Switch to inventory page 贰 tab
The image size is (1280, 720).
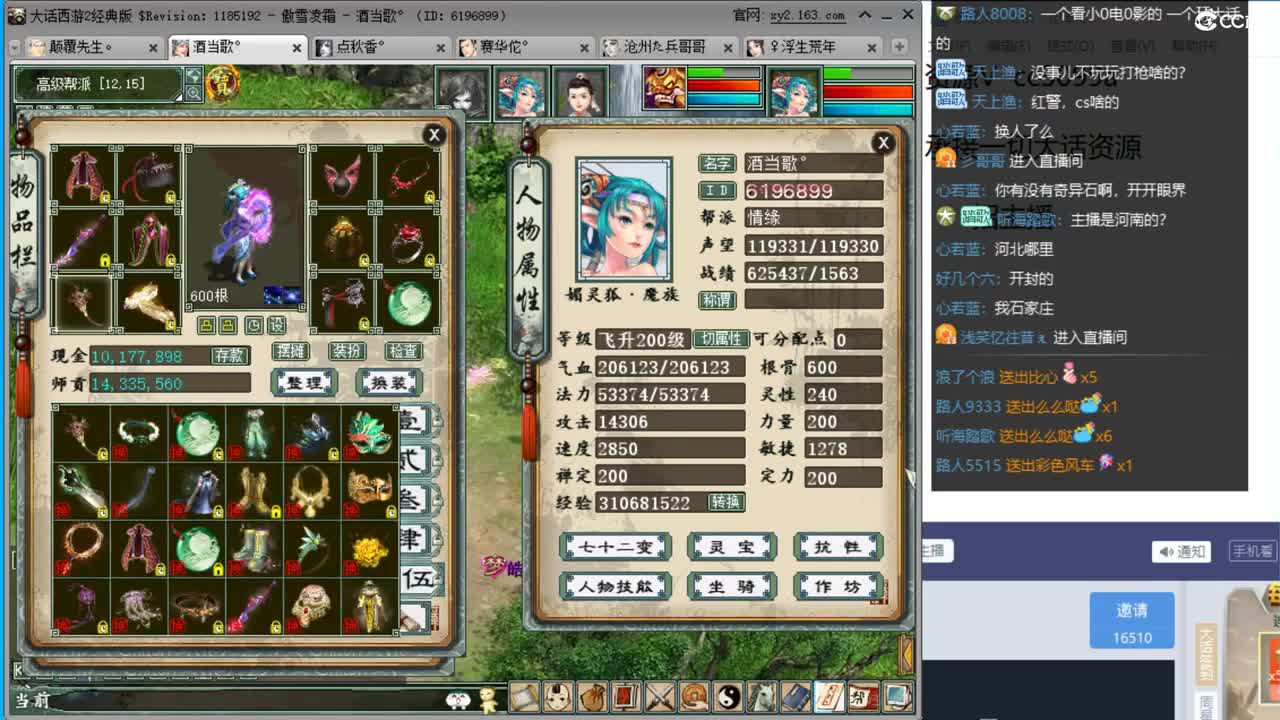tap(414, 460)
